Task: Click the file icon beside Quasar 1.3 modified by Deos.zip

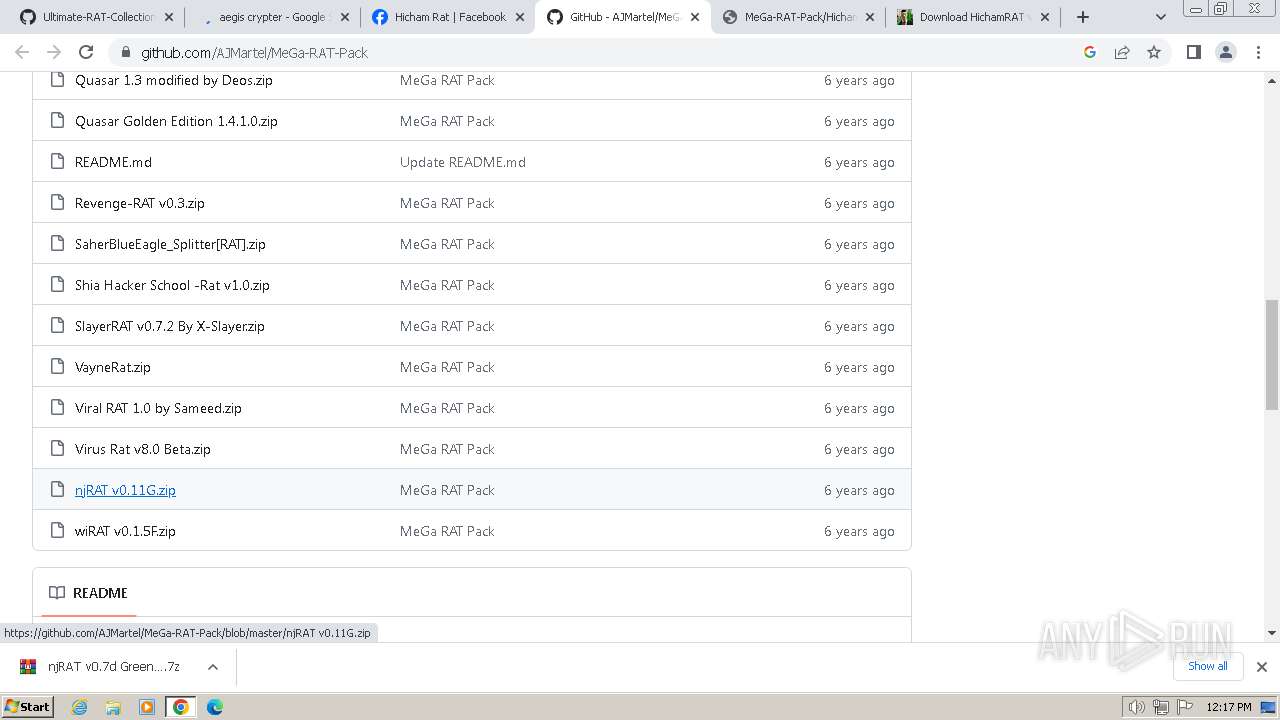Action: [x=57, y=80]
